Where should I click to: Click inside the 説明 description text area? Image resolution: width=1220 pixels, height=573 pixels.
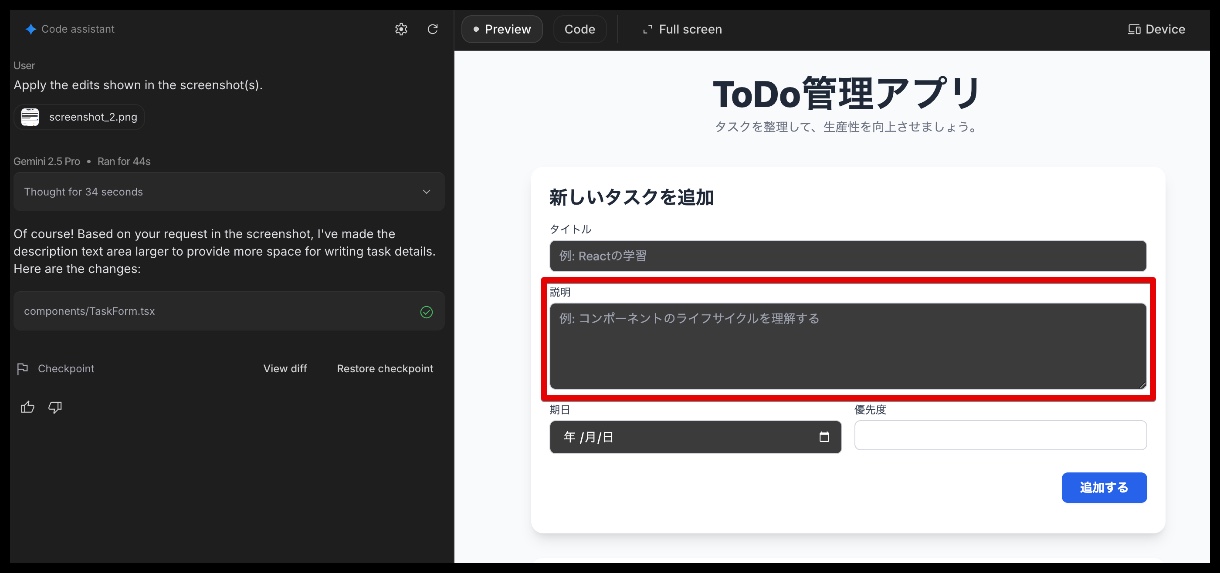[x=848, y=346]
